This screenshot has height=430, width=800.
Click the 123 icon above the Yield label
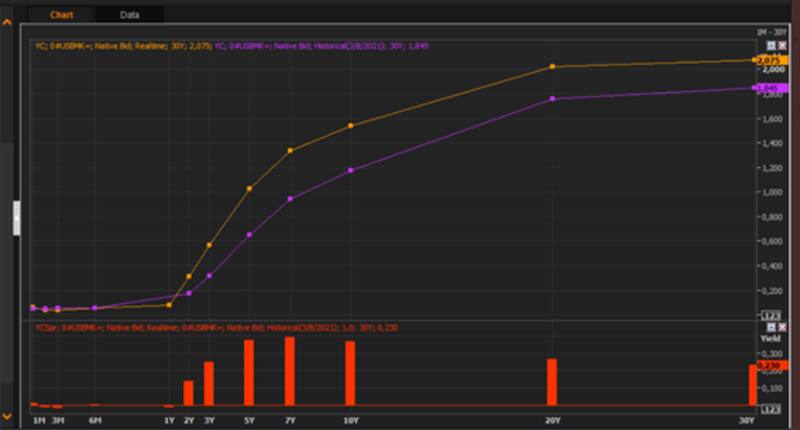coord(771,316)
